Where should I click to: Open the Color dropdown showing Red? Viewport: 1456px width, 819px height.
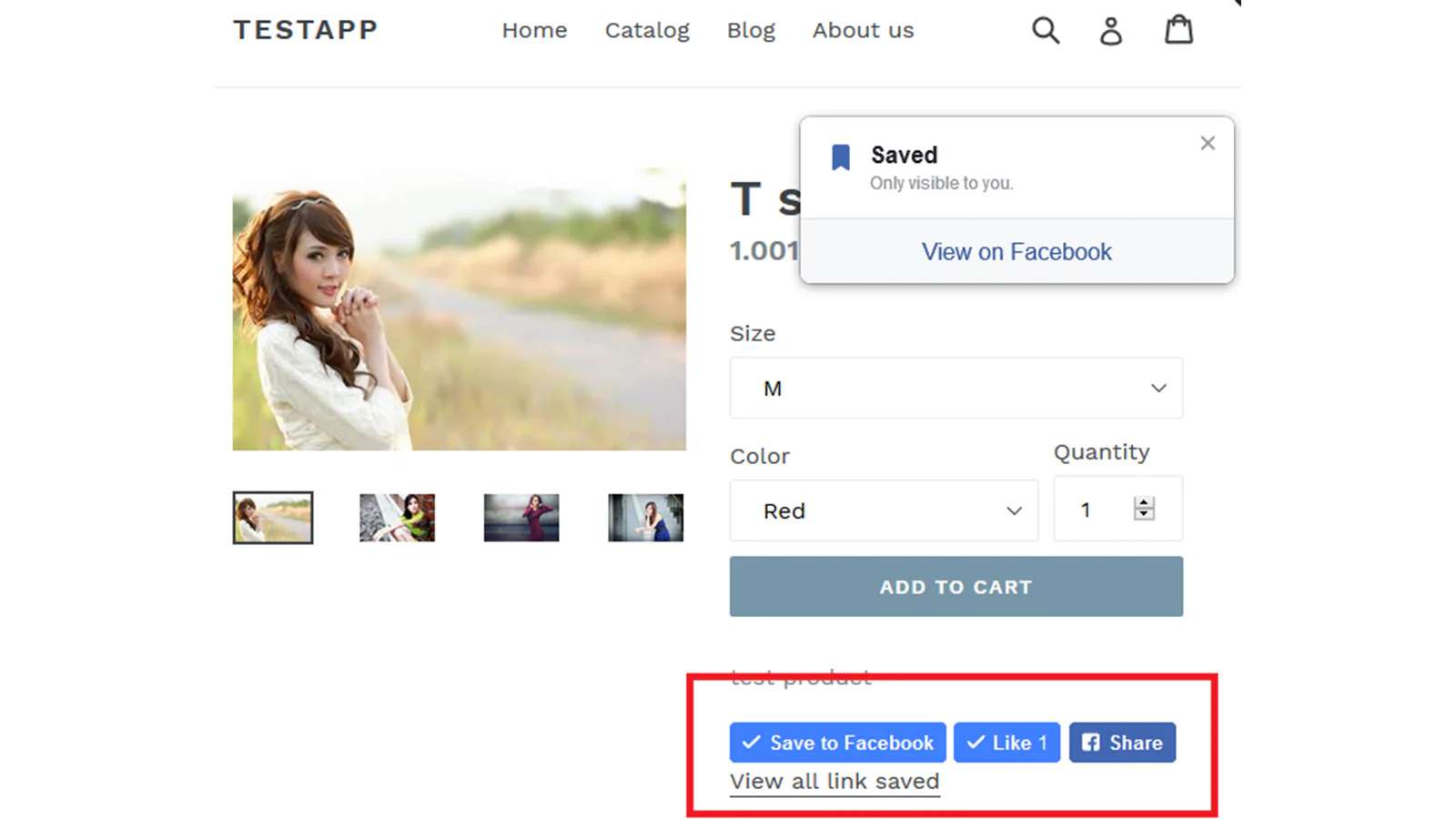[x=883, y=511]
